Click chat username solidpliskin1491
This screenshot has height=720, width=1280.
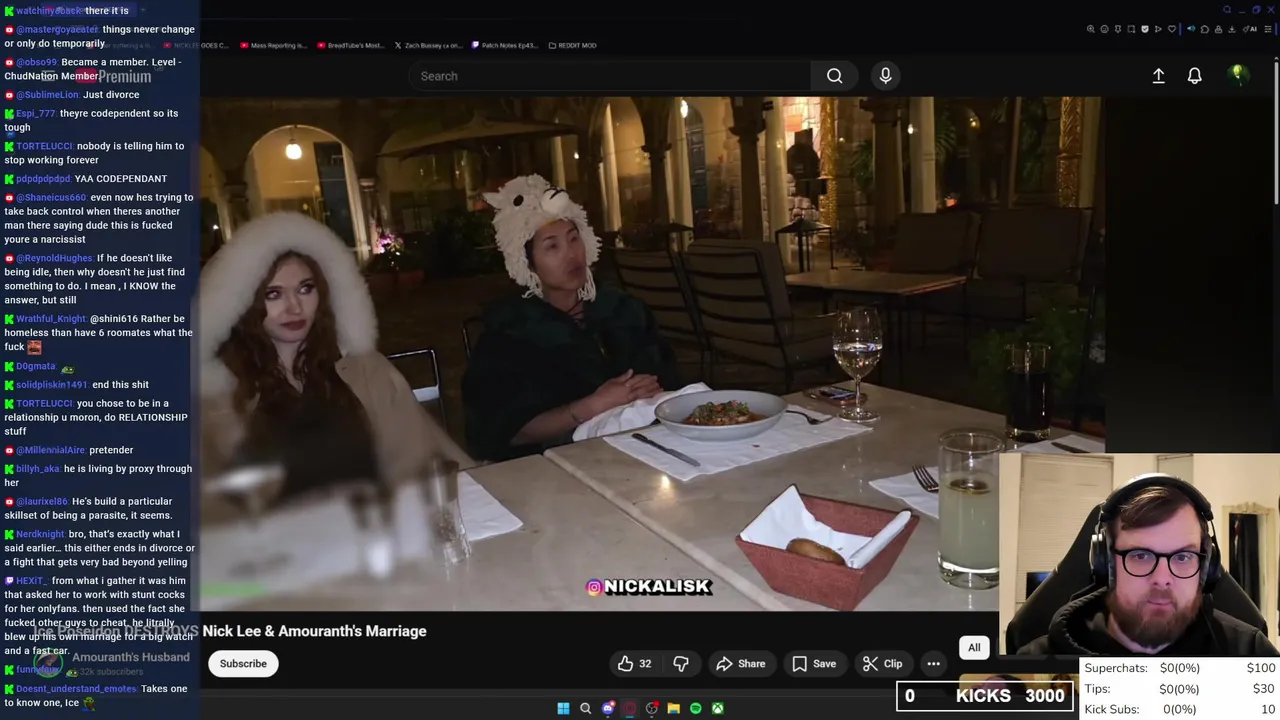(51, 385)
